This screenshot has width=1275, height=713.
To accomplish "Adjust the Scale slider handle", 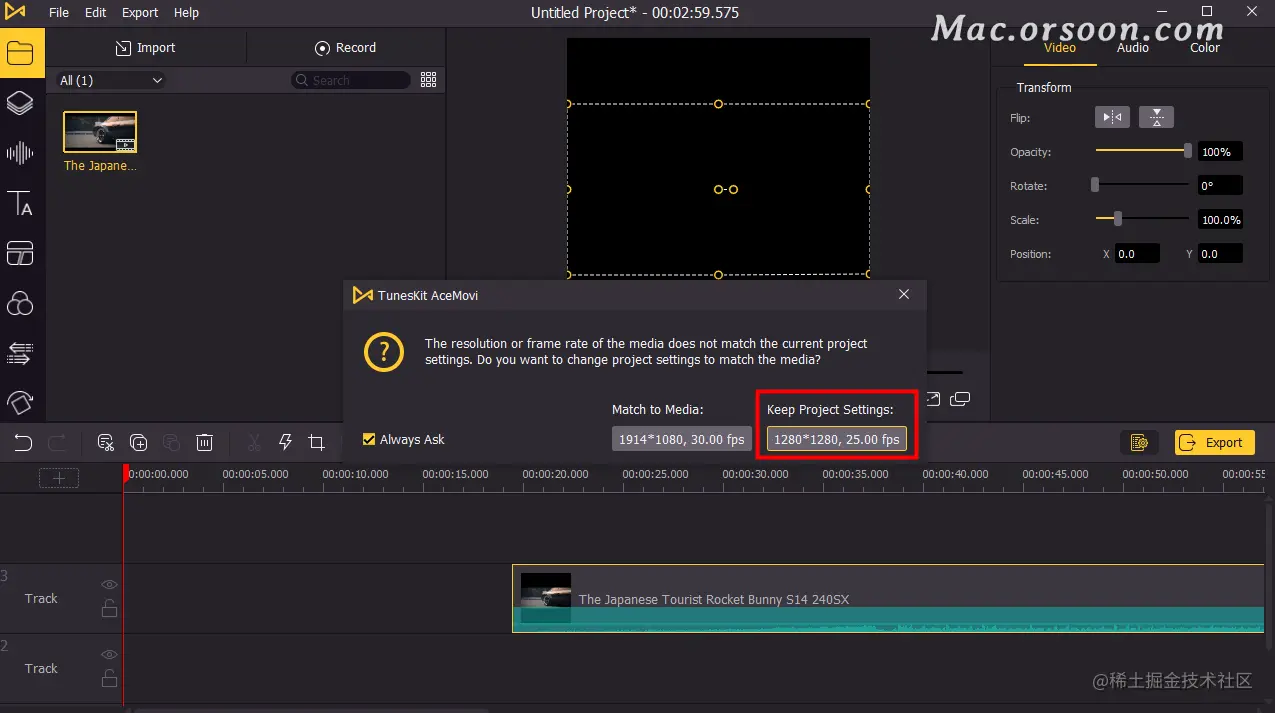I will 1118,219.
